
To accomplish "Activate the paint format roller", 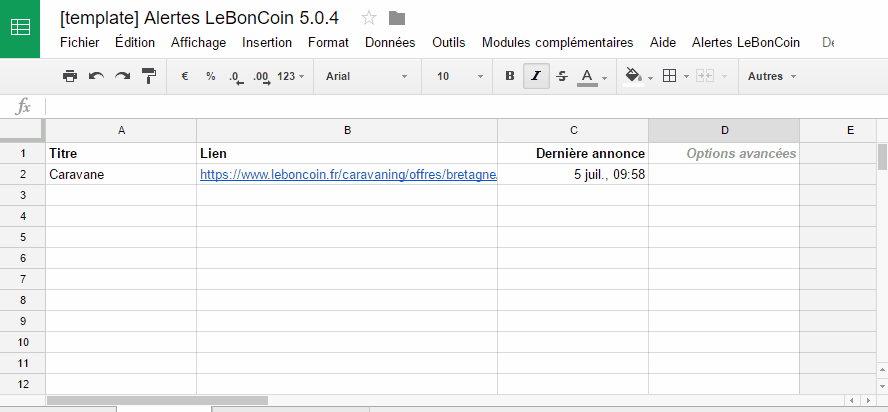I will 149,76.
